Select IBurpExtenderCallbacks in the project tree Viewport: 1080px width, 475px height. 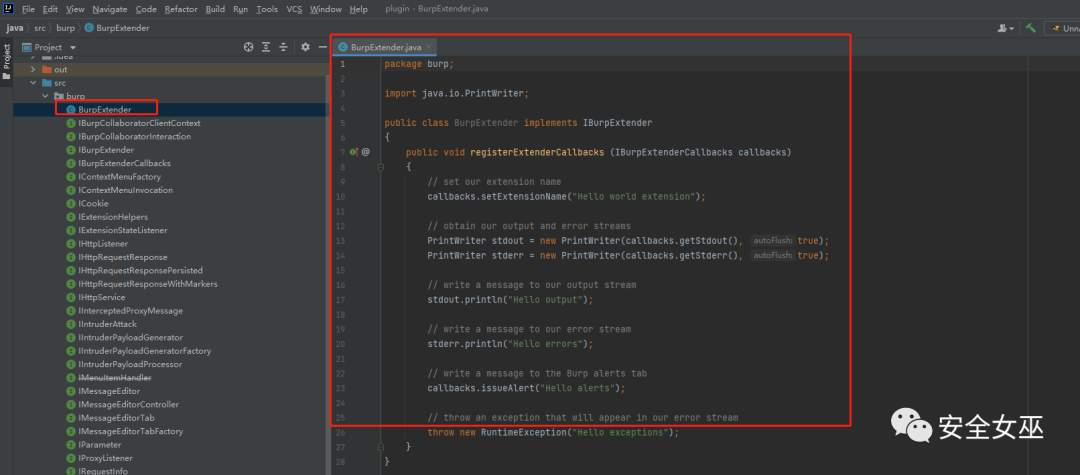click(x=124, y=163)
